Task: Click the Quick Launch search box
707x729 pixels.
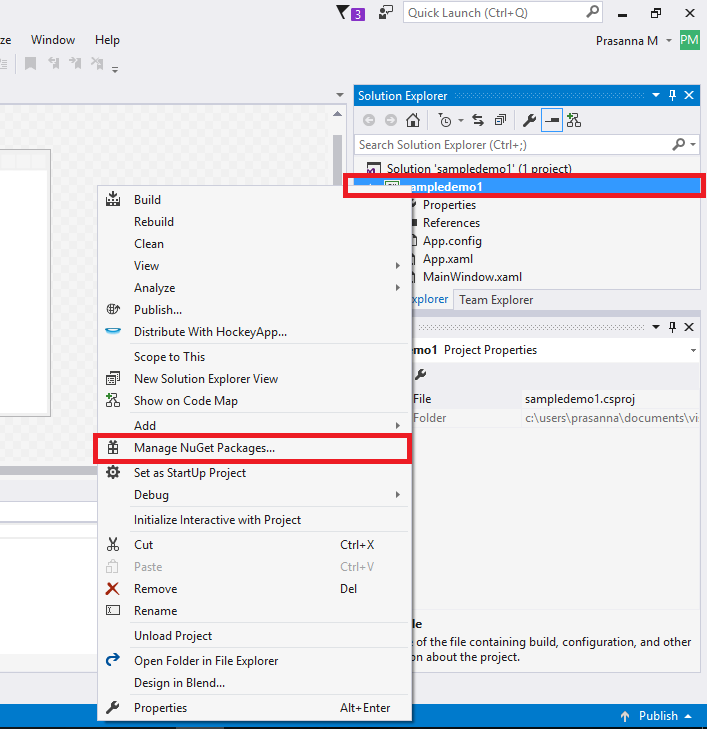Action: point(502,13)
